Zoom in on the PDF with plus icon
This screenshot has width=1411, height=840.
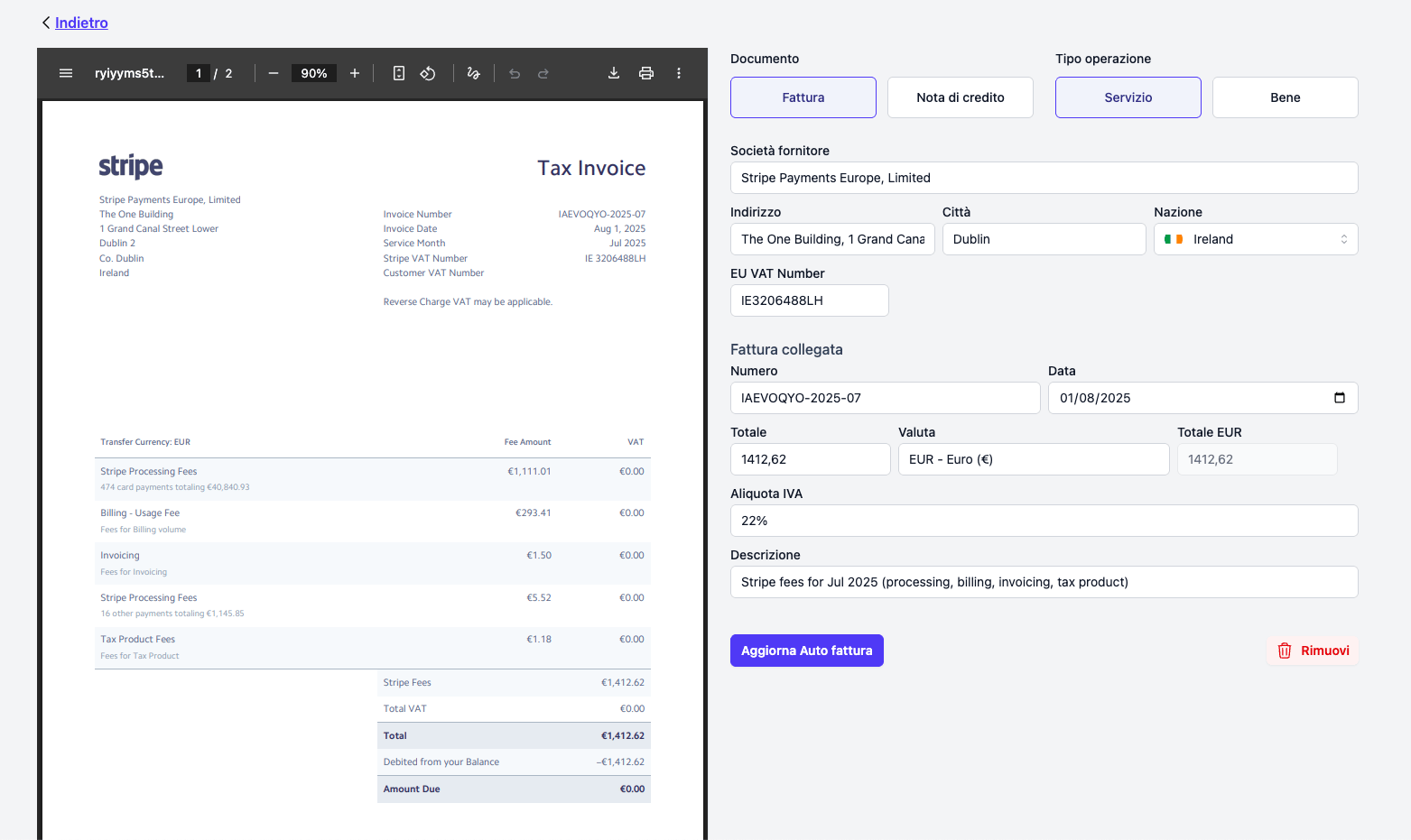tap(355, 73)
